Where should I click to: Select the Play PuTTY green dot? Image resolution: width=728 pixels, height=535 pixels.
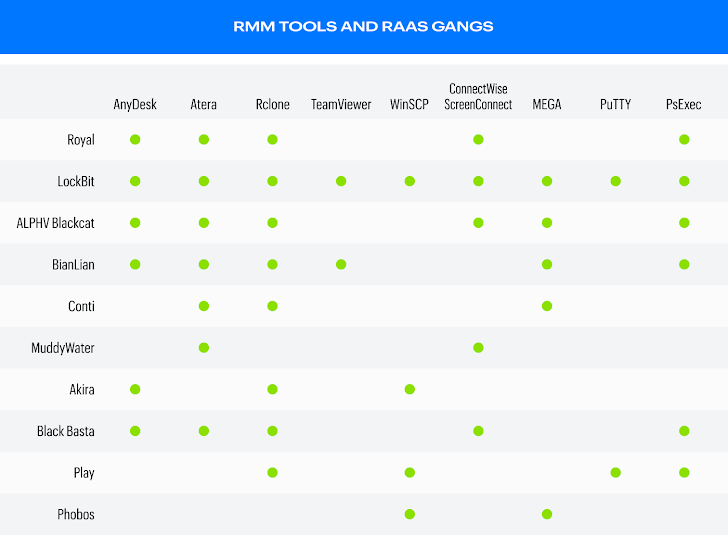click(x=616, y=473)
